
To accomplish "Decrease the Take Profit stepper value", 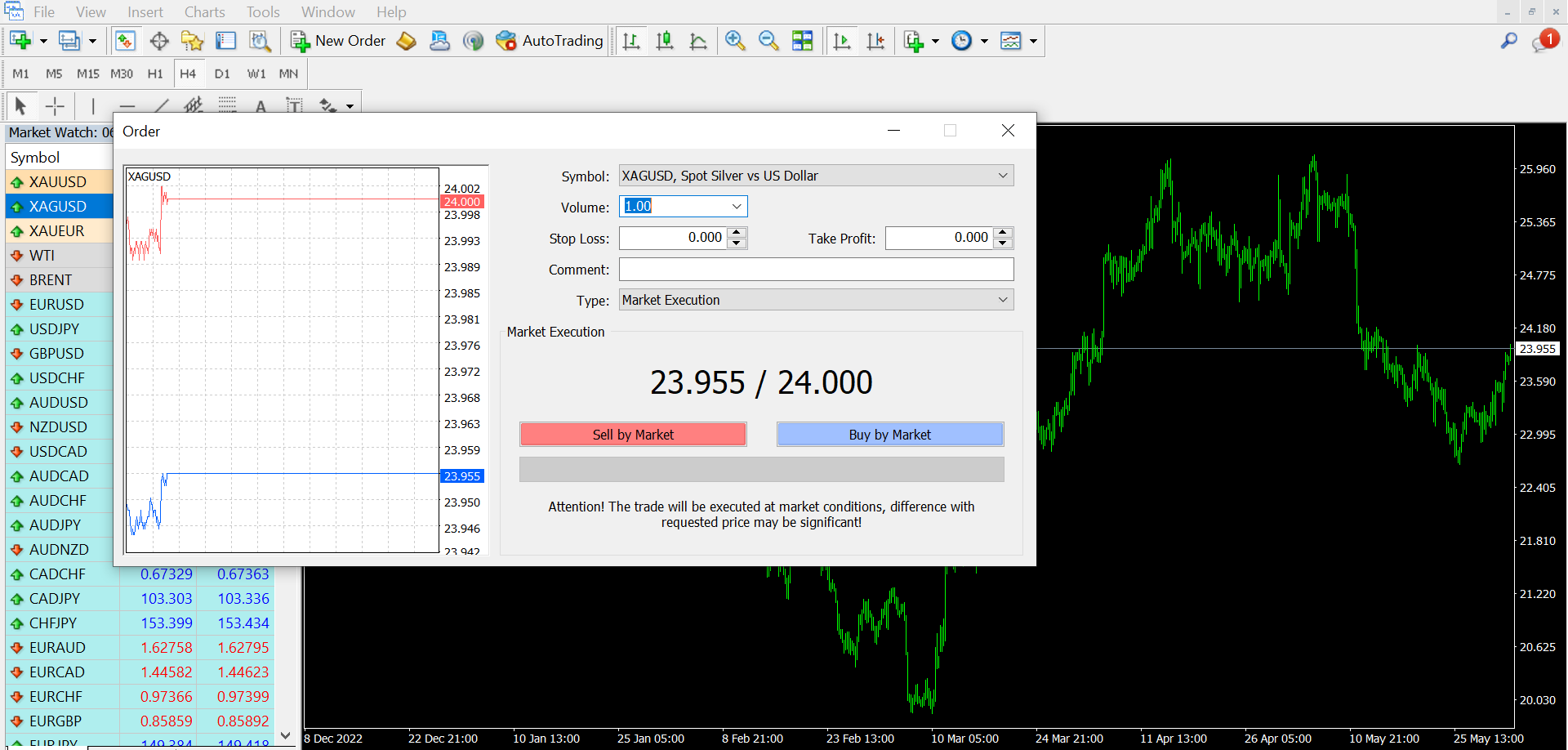I will click(1004, 243).
